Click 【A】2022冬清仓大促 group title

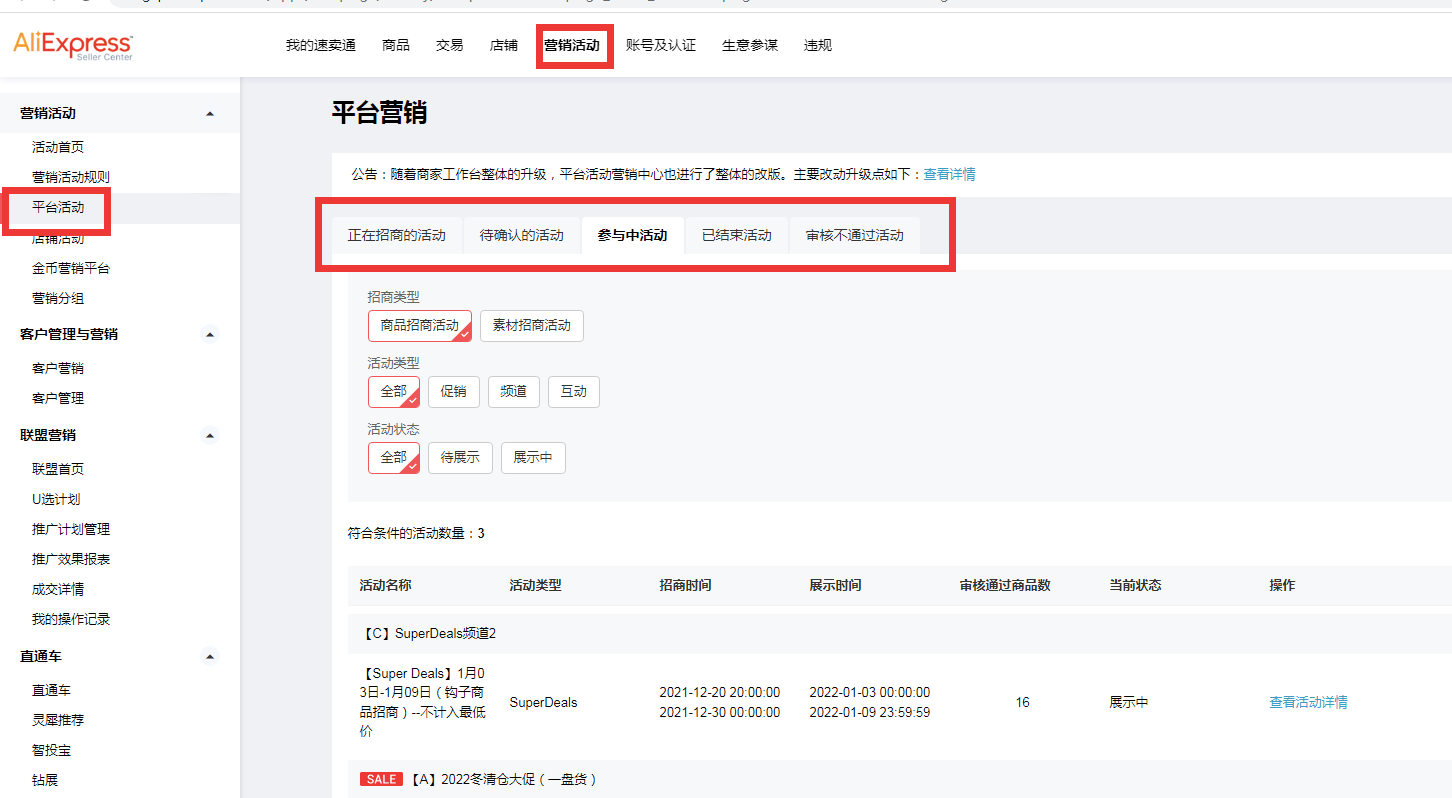point(504,779)
